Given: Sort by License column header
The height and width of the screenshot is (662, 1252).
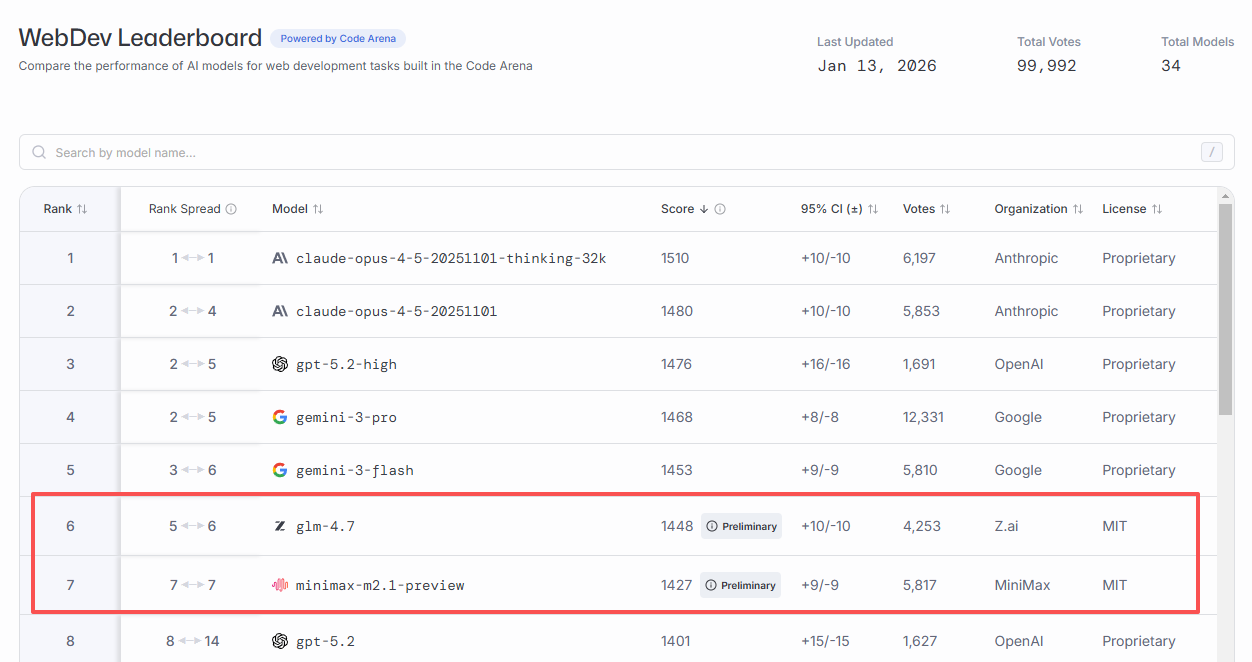Looking at the screenshot, I should point(1132,209).
